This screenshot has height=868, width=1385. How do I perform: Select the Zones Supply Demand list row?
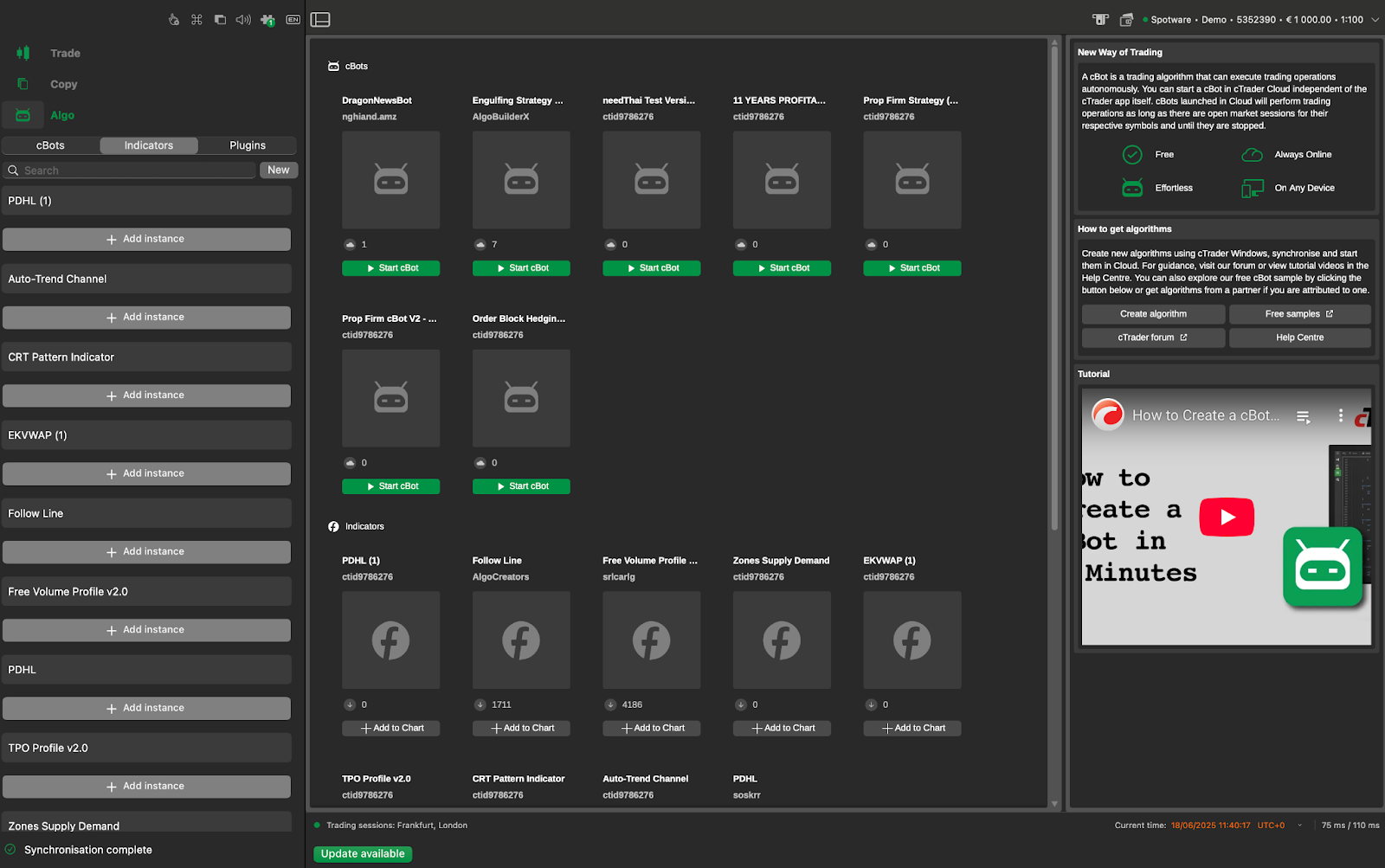(x=146, y=823)
